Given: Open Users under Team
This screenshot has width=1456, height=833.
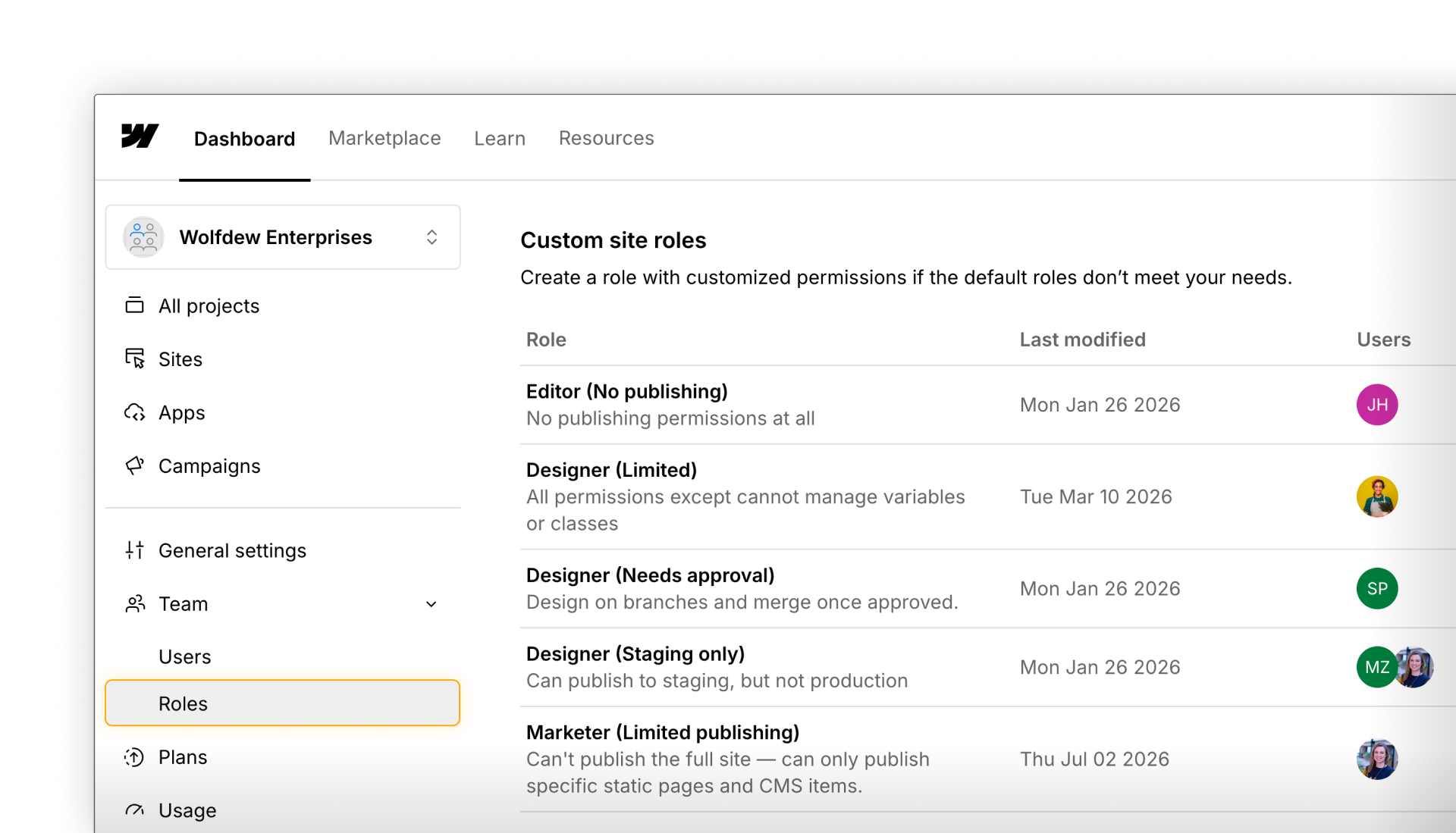Looking at the screenshot, I should point(184,657).
